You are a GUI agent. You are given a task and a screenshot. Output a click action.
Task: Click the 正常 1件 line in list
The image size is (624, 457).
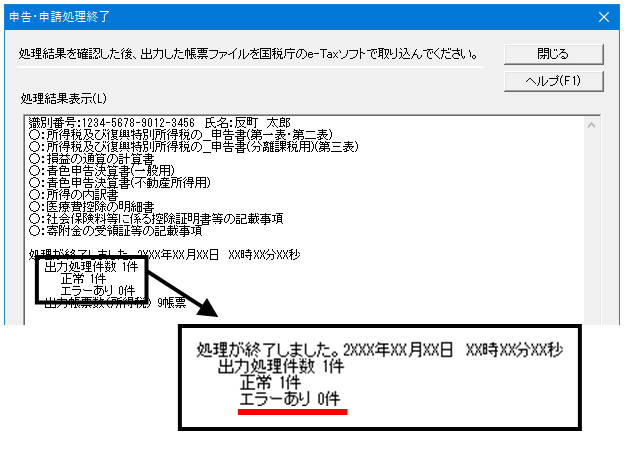click(84, 279)
